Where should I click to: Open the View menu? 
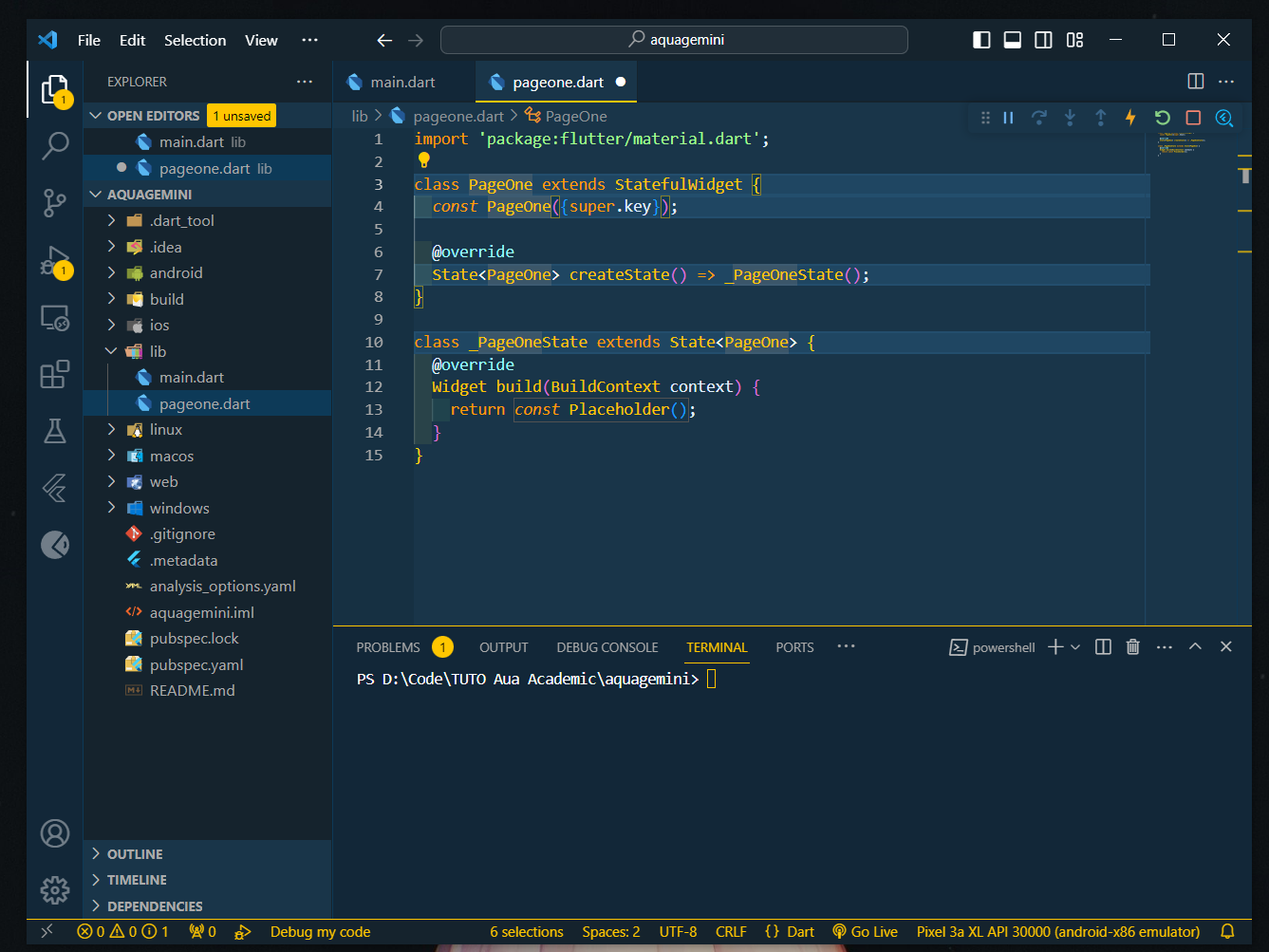coord(261,40)
